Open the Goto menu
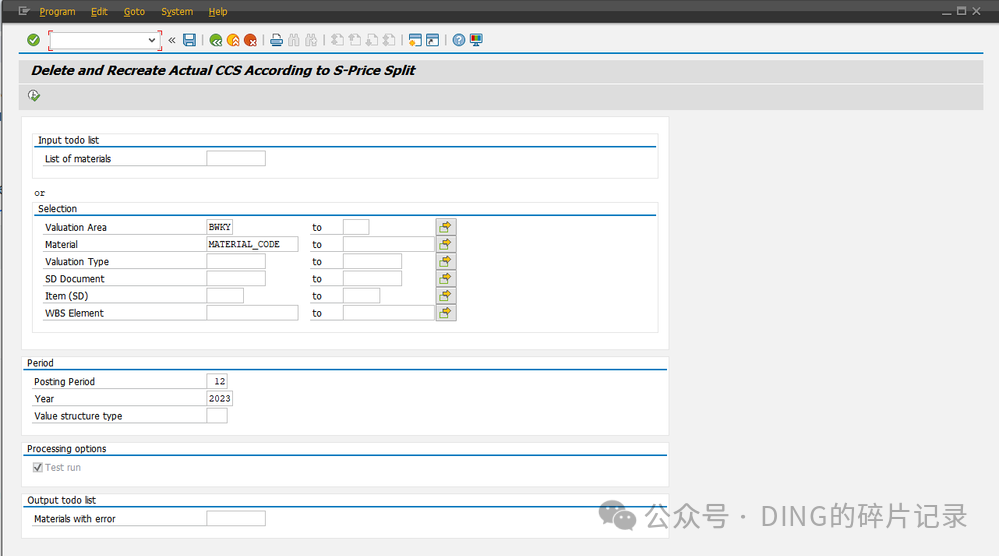 tap(134, 11)
